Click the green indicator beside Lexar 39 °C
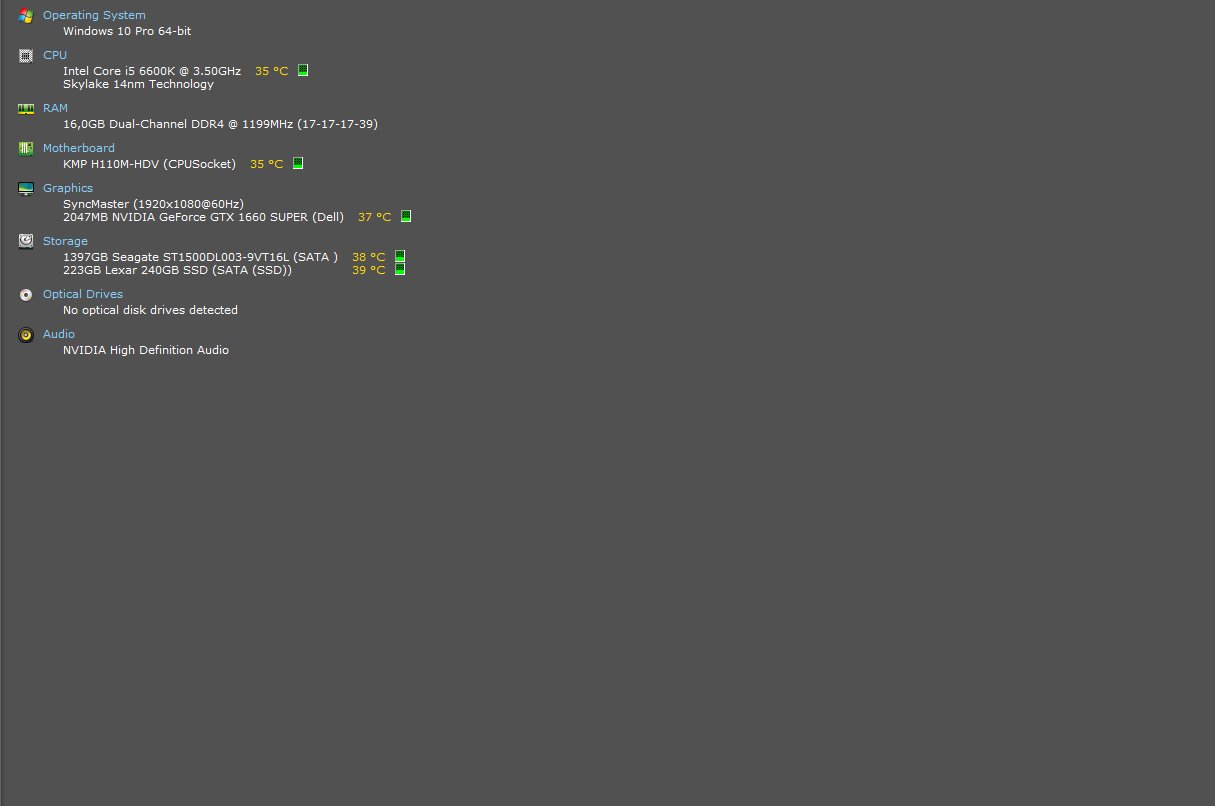Viewport: 1215px width, 806px height. 400,269
